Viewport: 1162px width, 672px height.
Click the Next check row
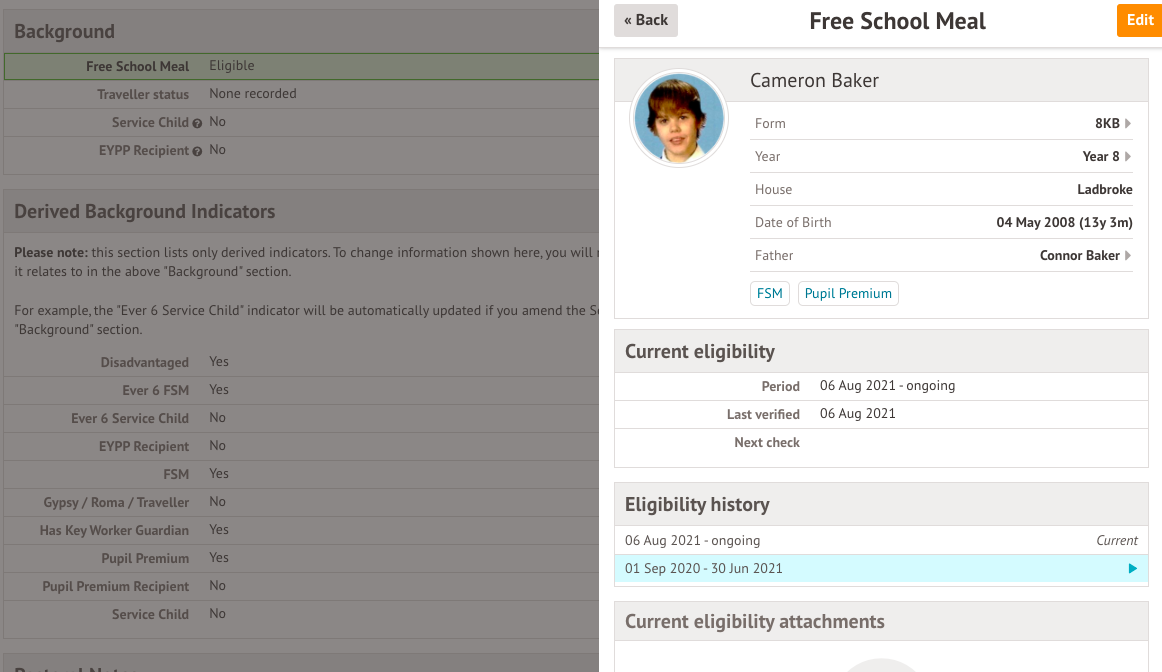pyautogui.click(x=880, y=442)
